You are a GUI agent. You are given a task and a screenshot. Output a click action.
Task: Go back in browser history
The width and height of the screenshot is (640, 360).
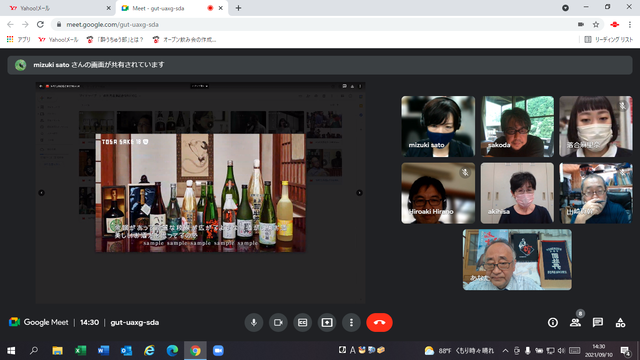11,24
